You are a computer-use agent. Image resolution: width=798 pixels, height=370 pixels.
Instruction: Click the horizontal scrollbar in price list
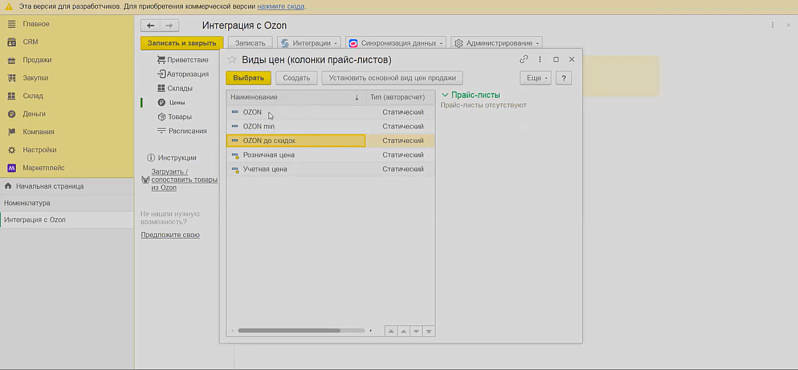pos(289,330)
